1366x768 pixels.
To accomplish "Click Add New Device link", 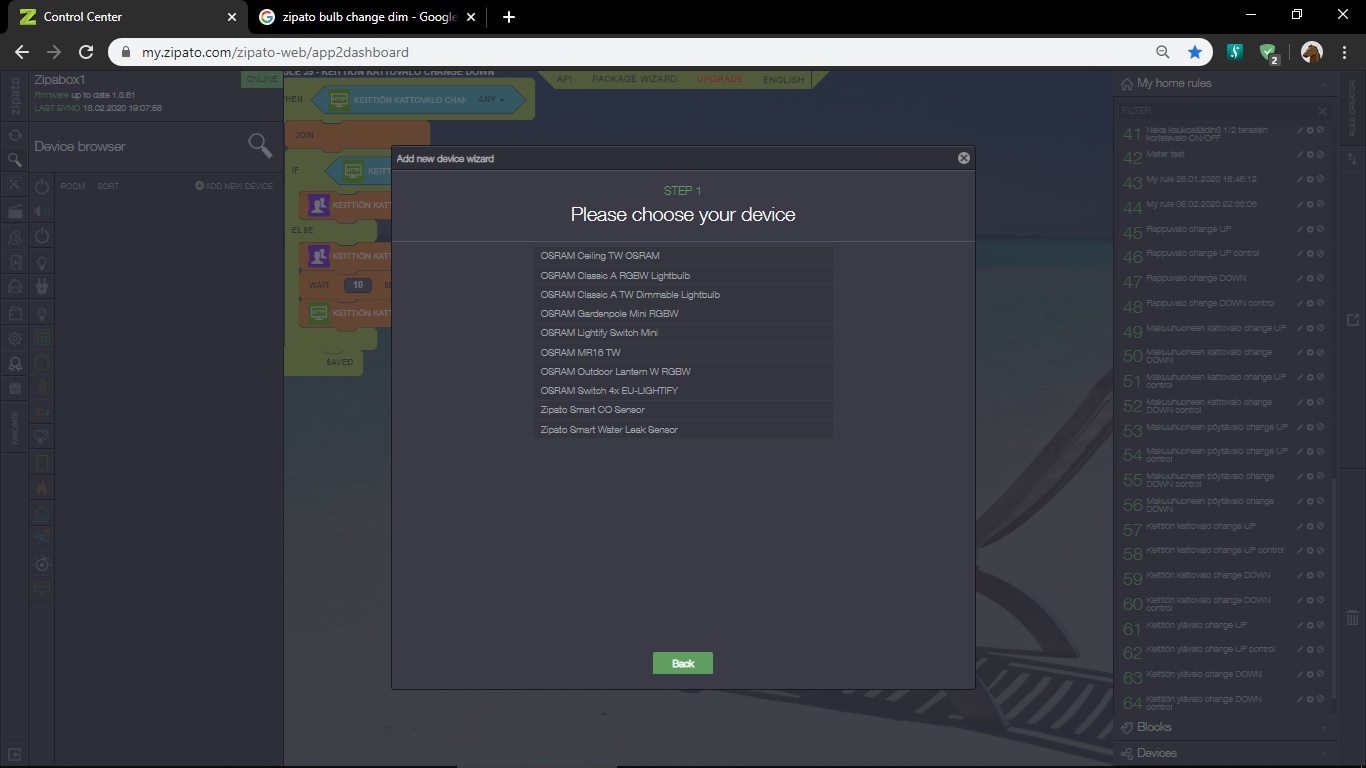I will (234, 186).
